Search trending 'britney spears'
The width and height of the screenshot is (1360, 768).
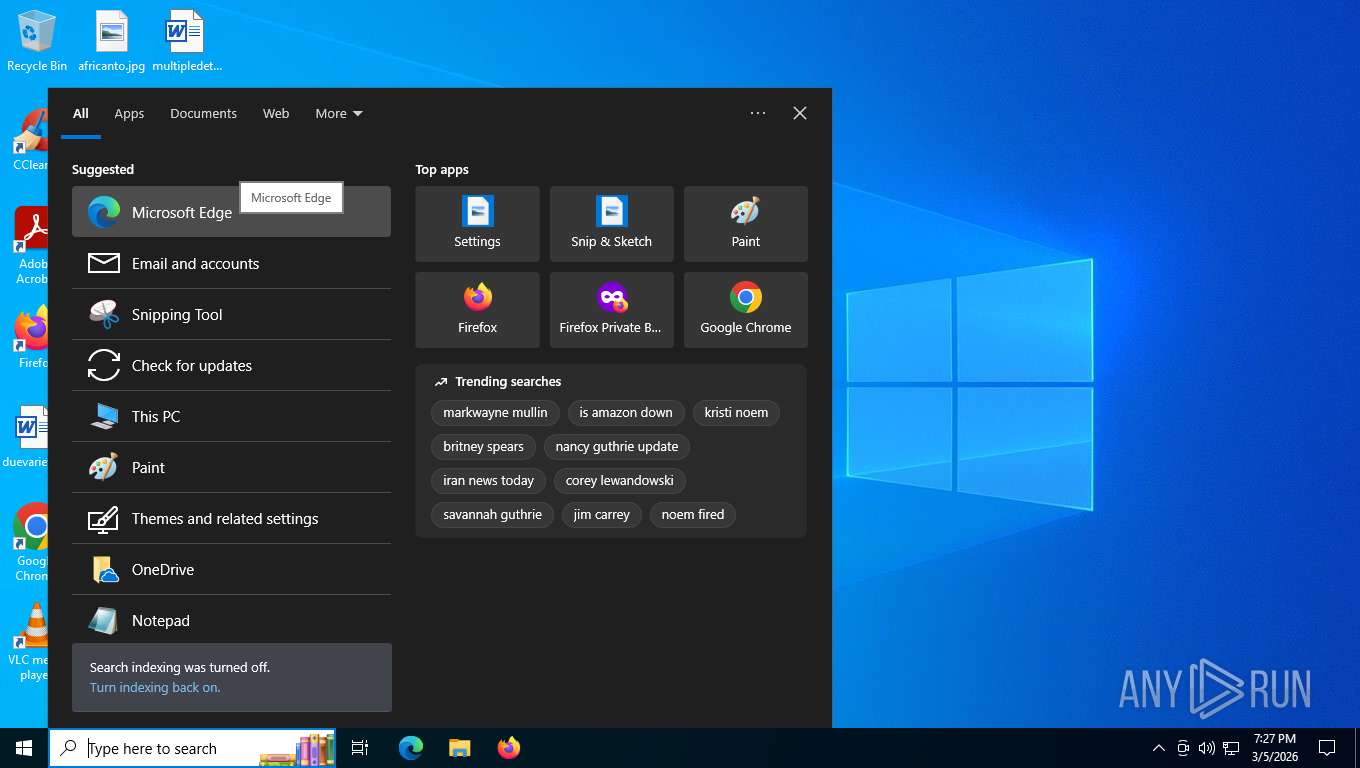coord(483,446)
